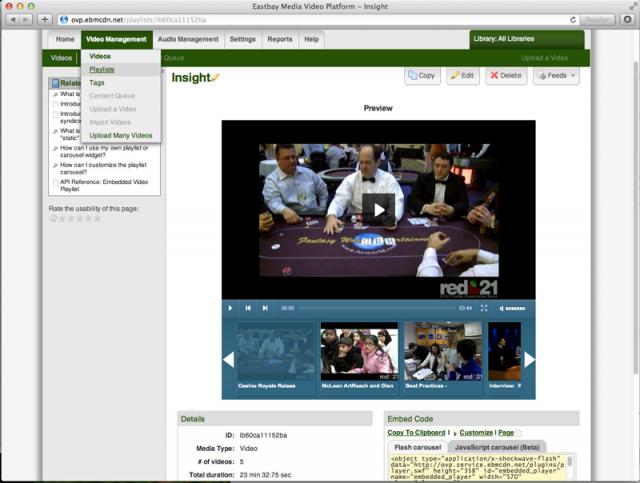Open the Video Management menu tab
640x483 pixels.
click(x=117, y=39)
